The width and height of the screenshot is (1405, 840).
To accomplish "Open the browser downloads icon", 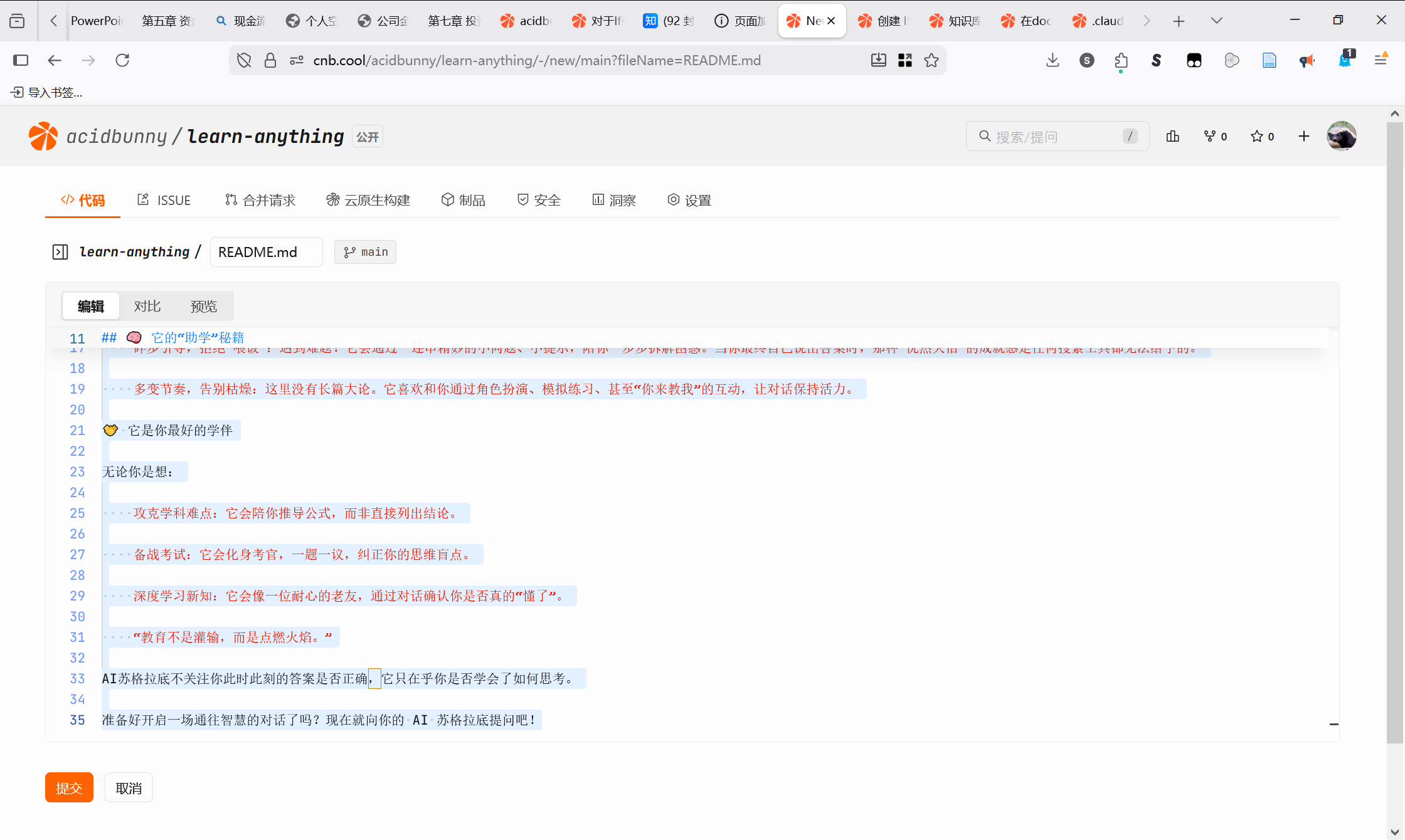I will 1052,60.
